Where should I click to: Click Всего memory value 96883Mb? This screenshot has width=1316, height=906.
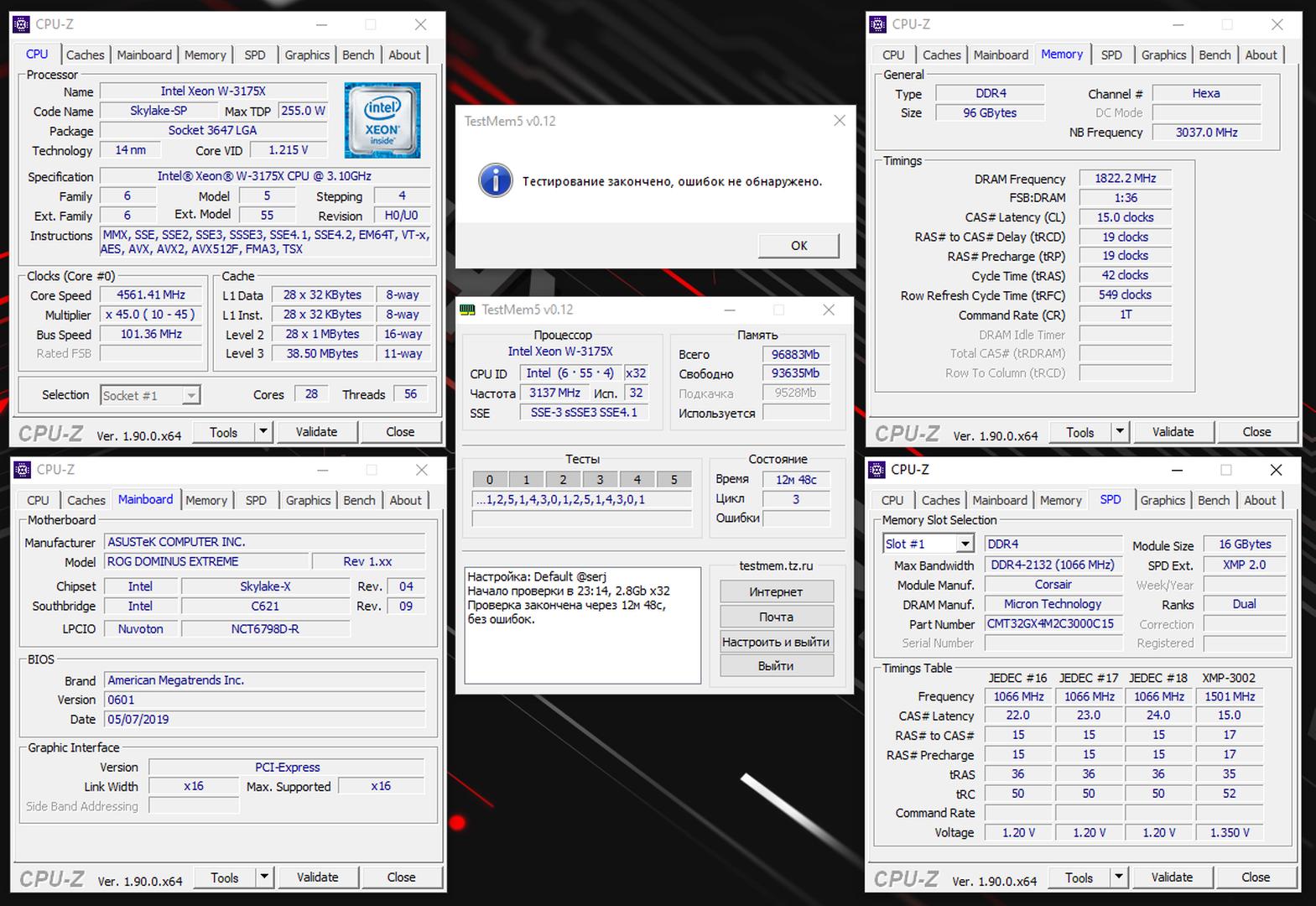coord(796,355)
